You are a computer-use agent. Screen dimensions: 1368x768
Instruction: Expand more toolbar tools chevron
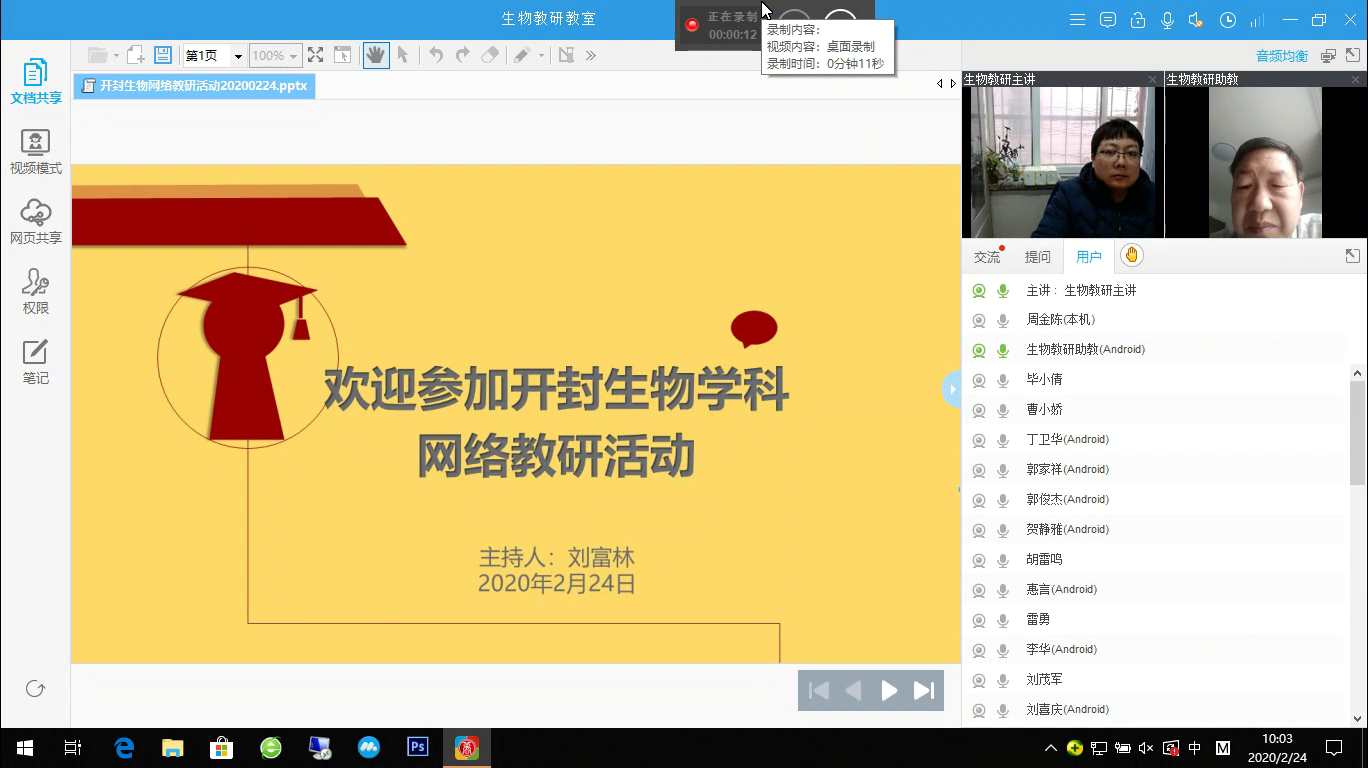(x=591, y=56)
